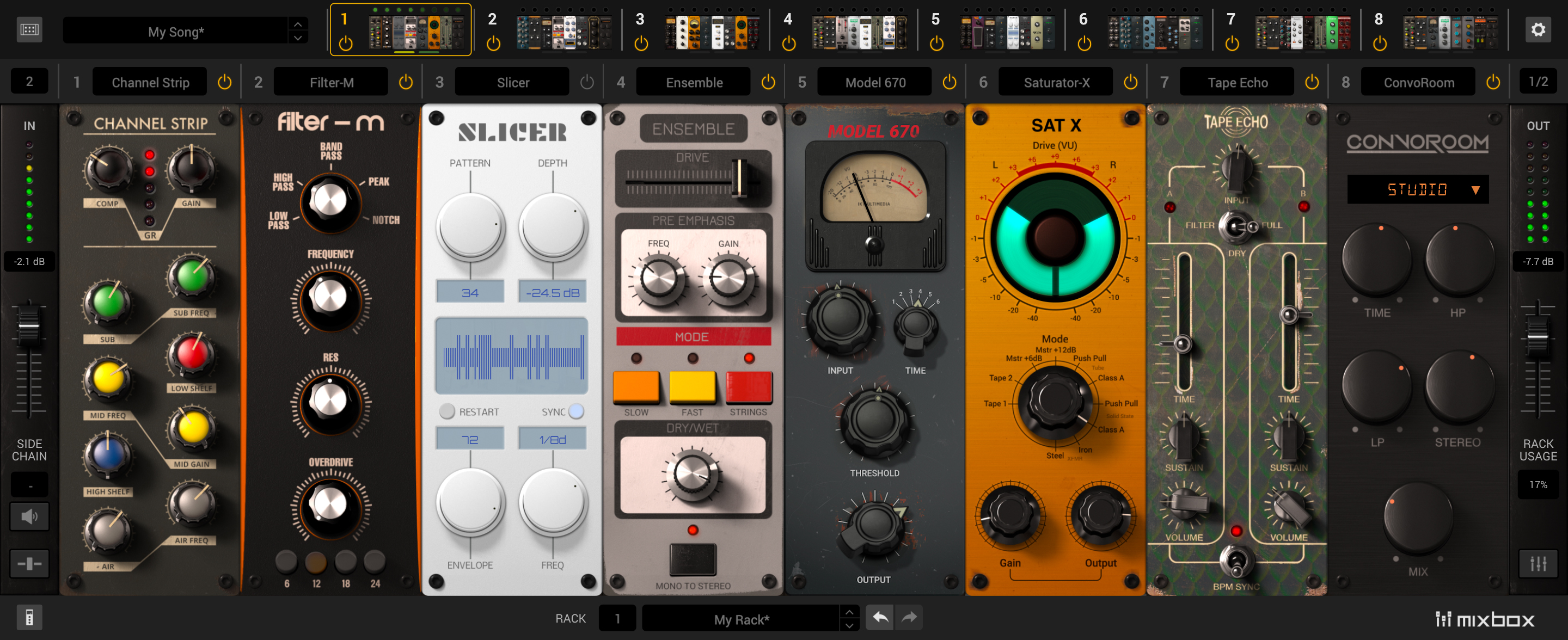Viewport: 1568px width, 640px height.
Task: Click the speaker monitor icon in sidechain section
Action: pyautogui.click(x=29, y=516)
